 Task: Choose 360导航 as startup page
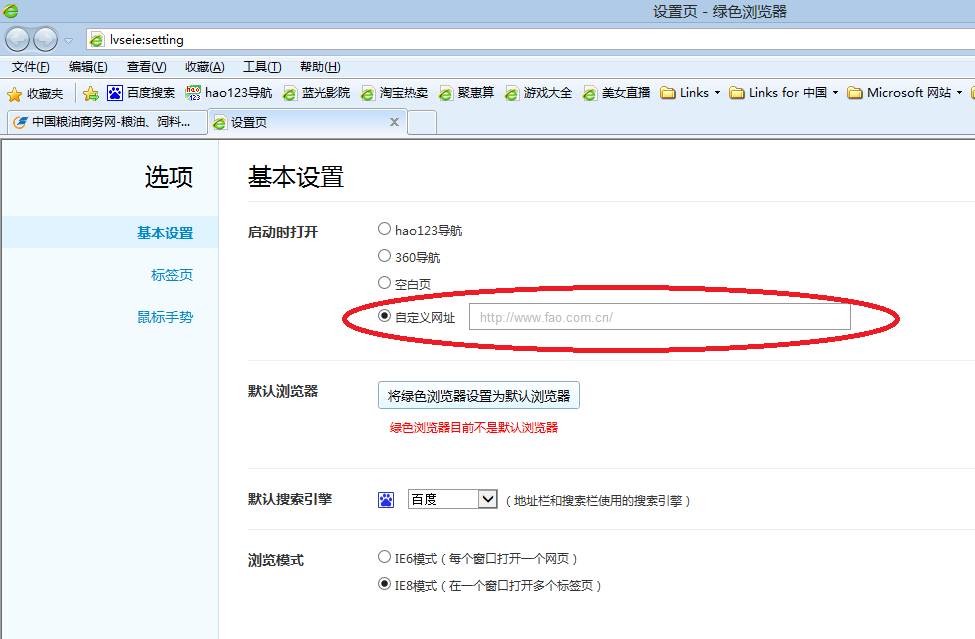pos(384,256)
